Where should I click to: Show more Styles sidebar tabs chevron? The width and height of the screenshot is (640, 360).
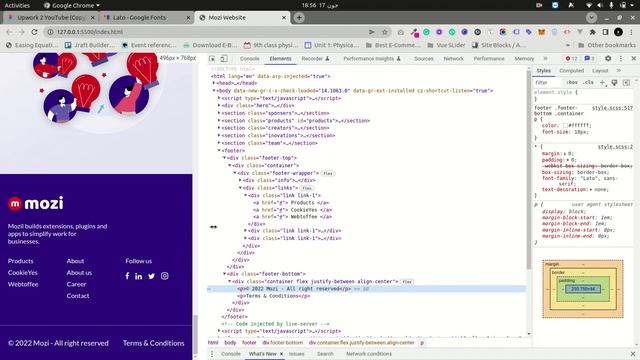click(x=619, y=71)
